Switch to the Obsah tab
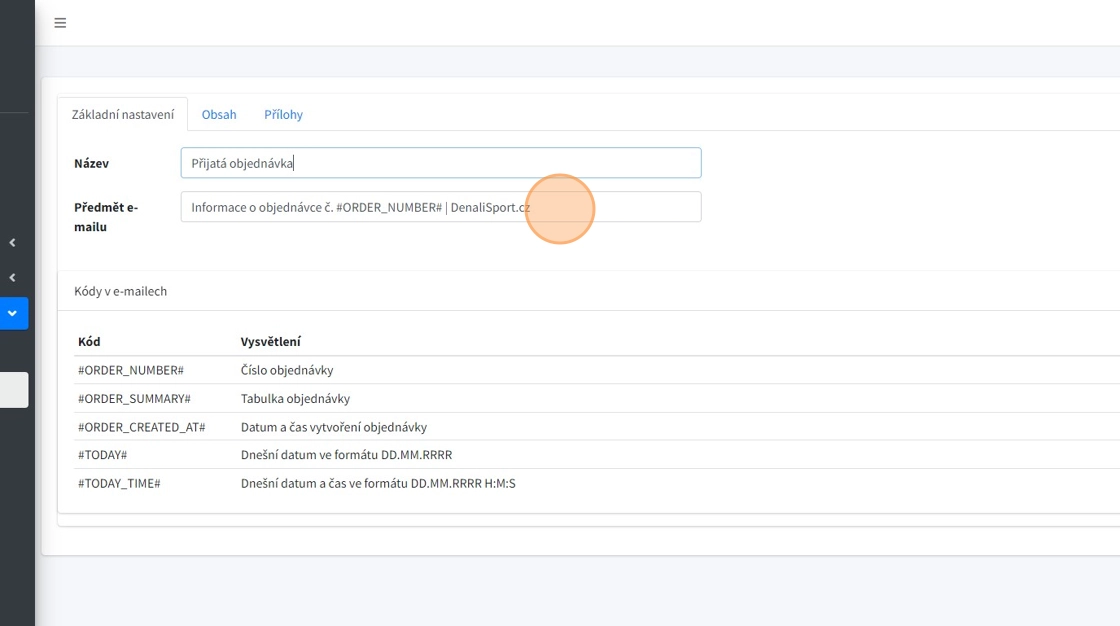Screen dimensions: 1120x626 coord(219,114)
